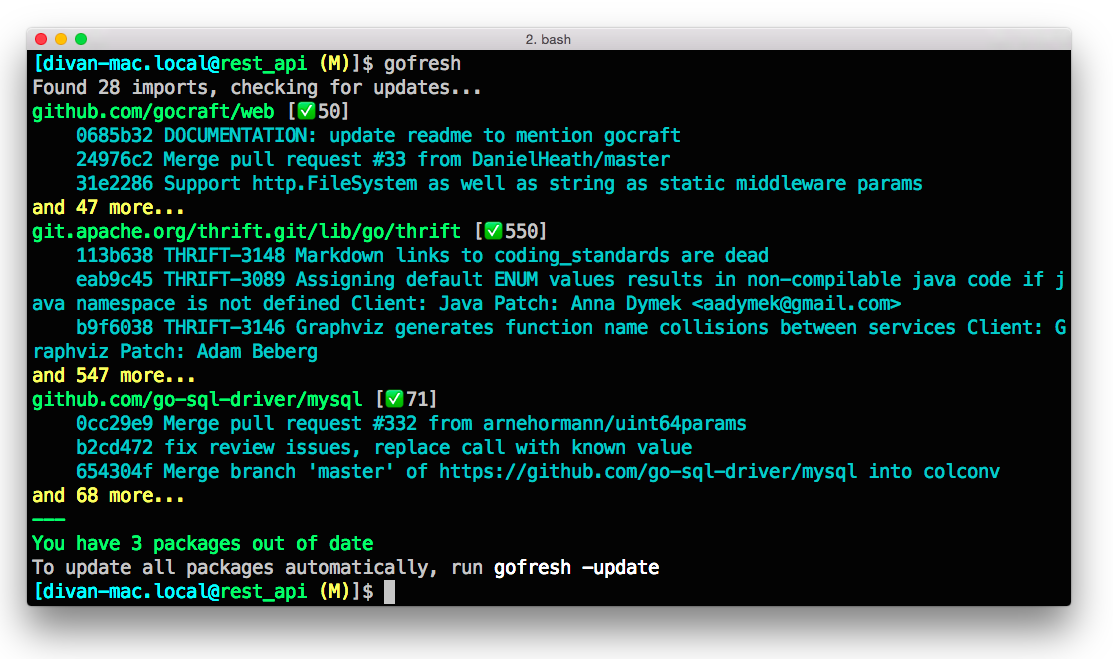This screenshot has height=659, width=1113.
Task: Click commit 31e2286 Support http.FileSystem line
Action: pos(499,184)
